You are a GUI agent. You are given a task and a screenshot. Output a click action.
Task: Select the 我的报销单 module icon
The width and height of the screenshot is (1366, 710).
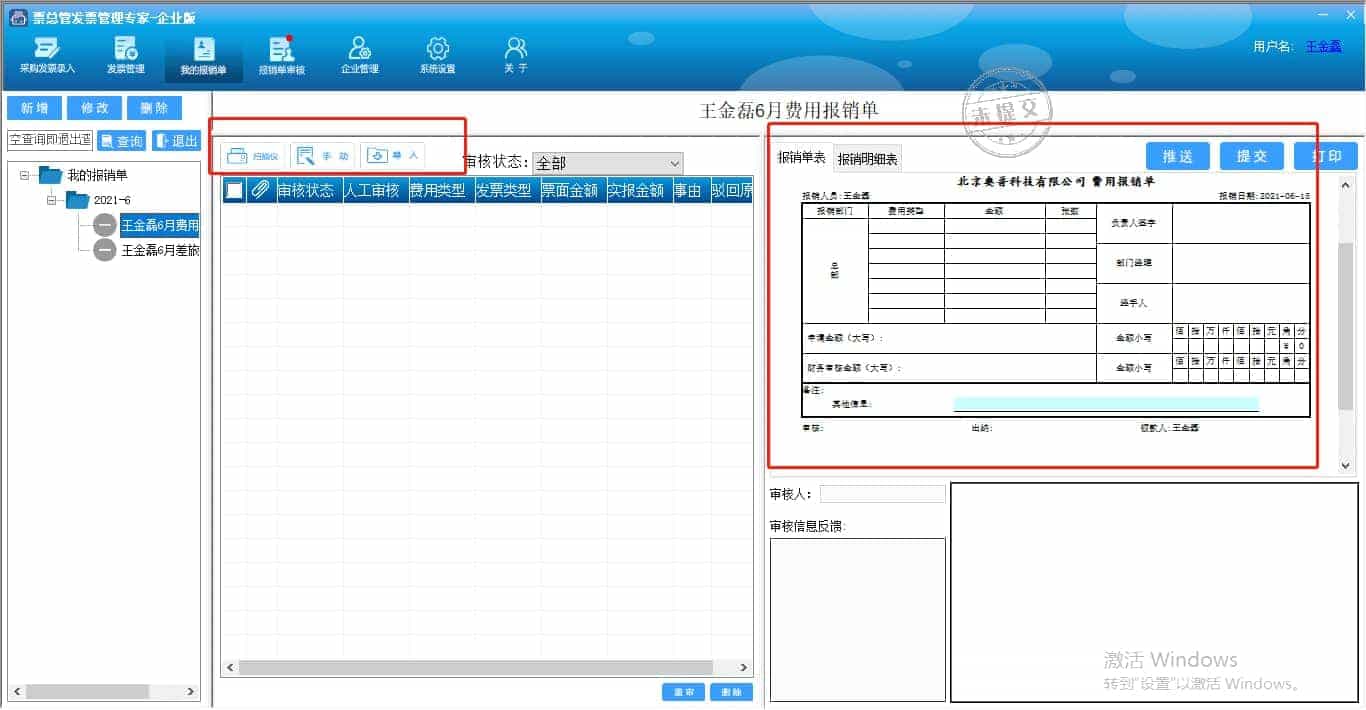204,57
